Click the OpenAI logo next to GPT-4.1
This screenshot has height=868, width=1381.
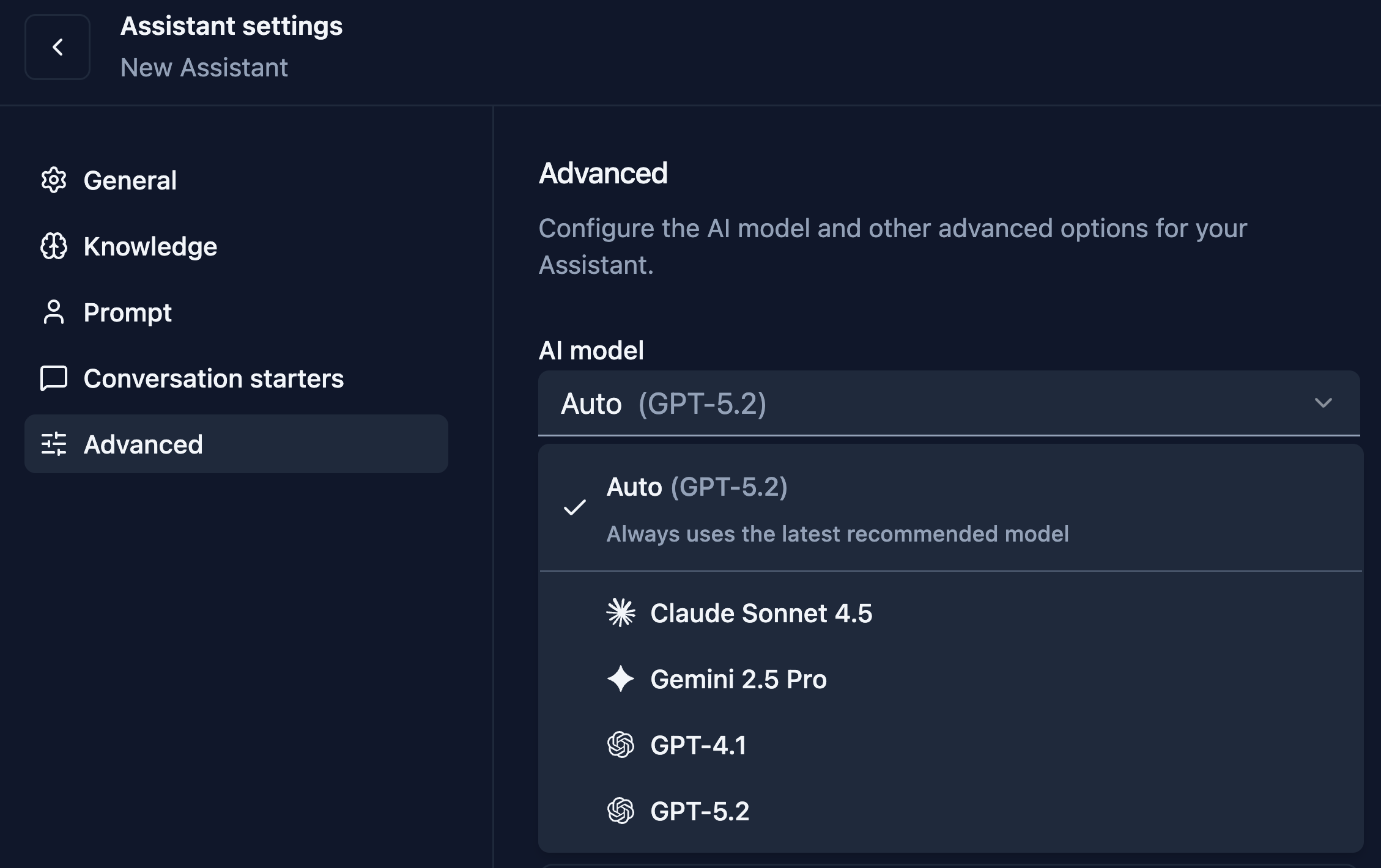click(x=620, y=745)
